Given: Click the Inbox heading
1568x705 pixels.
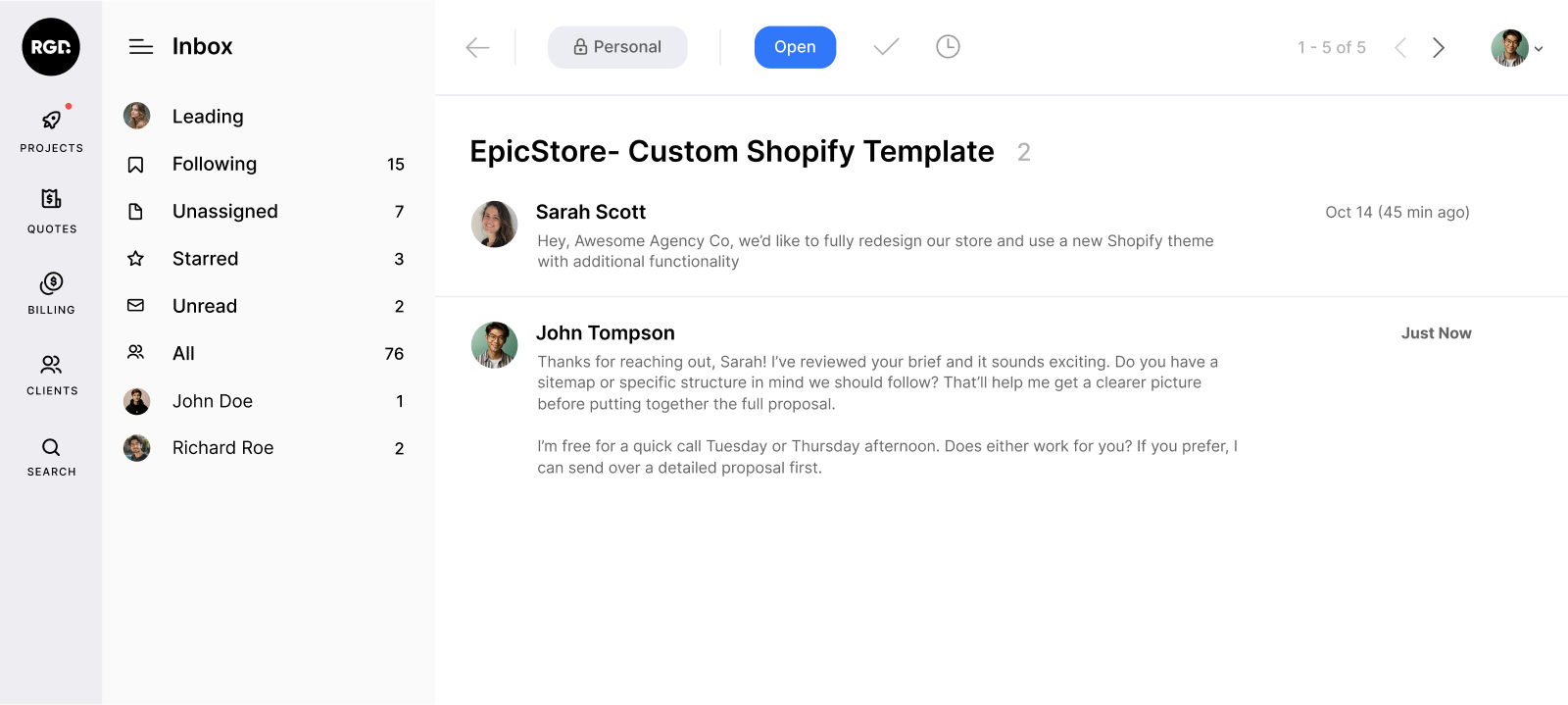Looking at the screenshot, I should coord(202,47).
